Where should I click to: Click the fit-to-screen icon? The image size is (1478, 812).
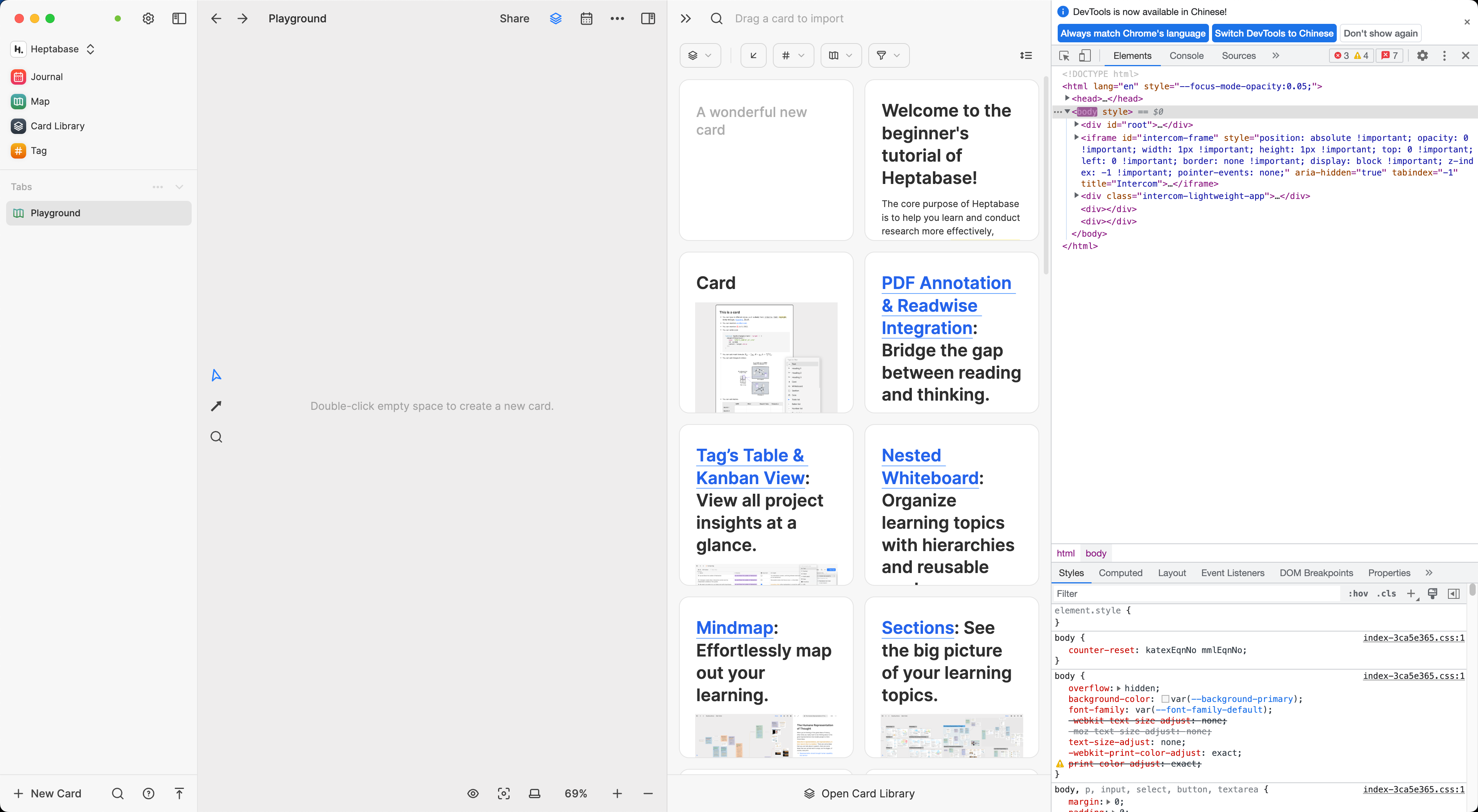[504, 794]
